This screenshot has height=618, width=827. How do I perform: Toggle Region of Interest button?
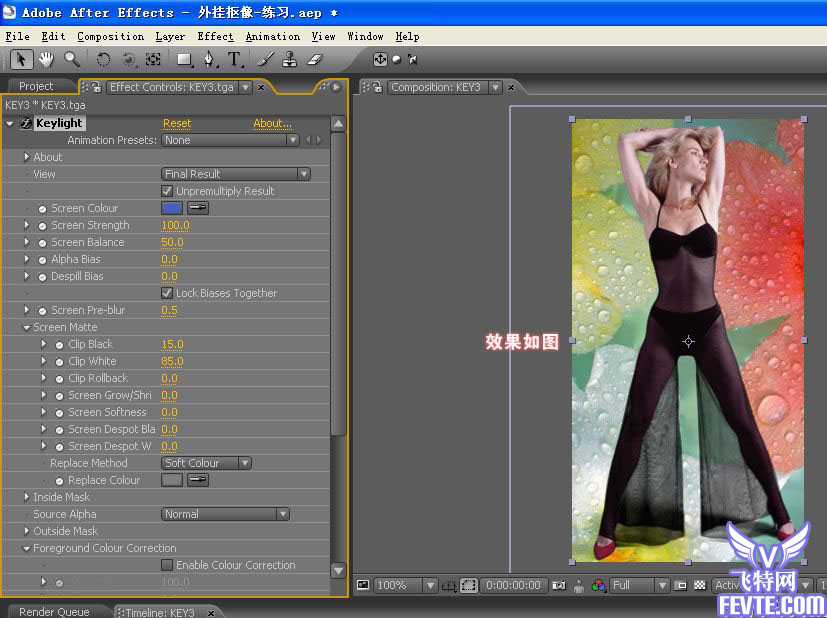468,585
